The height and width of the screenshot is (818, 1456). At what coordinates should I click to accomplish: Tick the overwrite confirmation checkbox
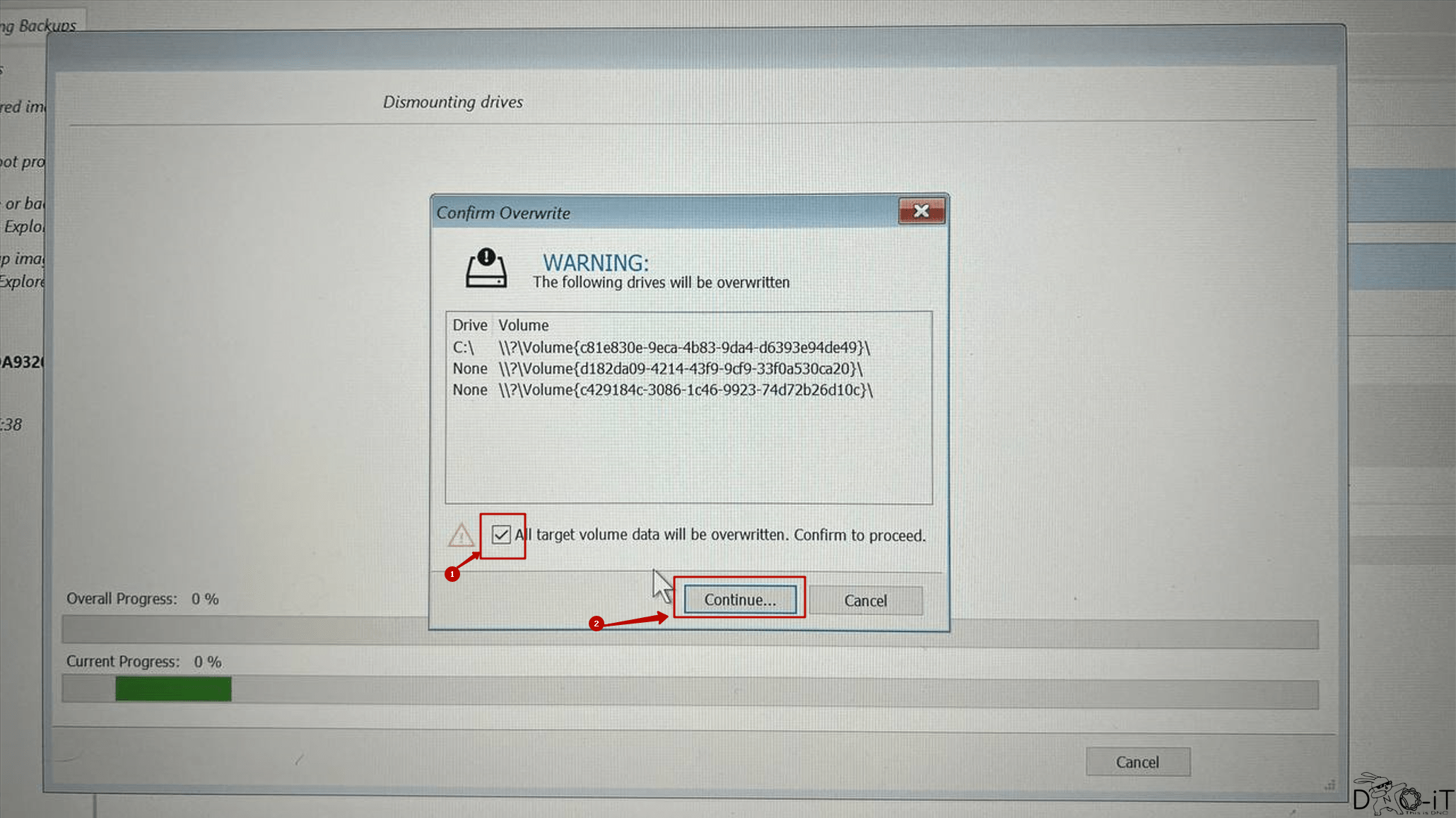click(x=501, y=534)
